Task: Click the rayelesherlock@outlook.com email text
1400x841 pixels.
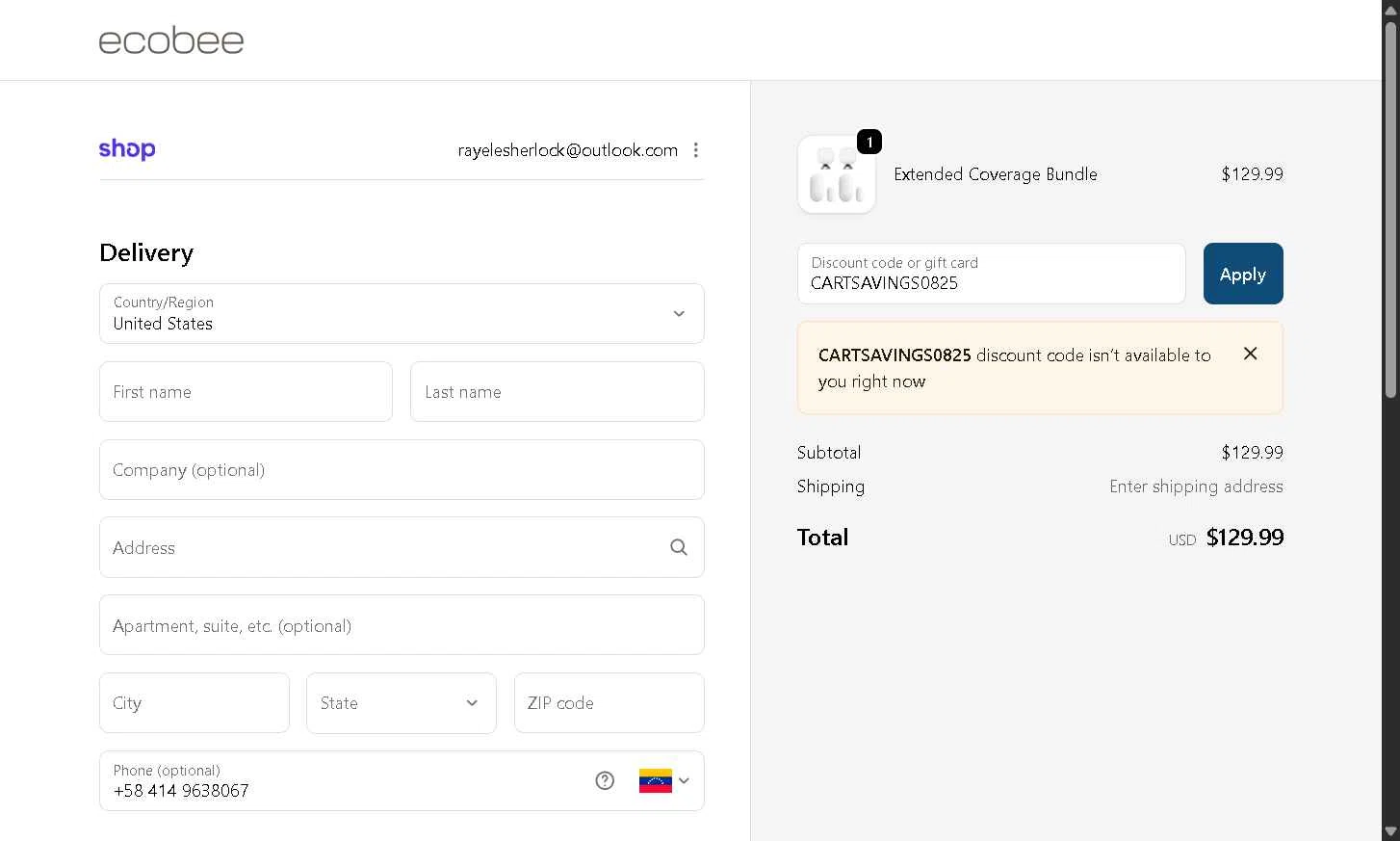Action: coord(568,150)
